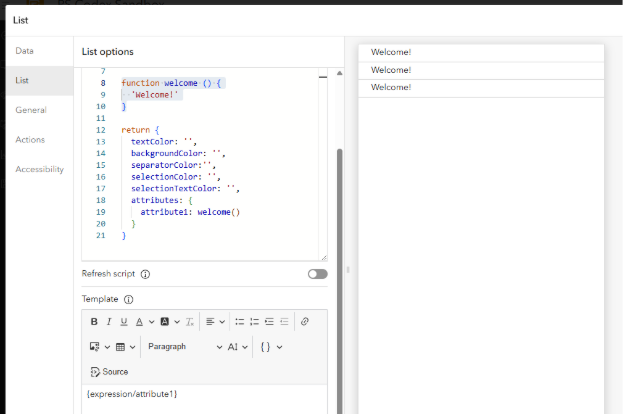624x414 pixels.
Task: Expand text alignment dropdown arrow
Action: point(222,322)
